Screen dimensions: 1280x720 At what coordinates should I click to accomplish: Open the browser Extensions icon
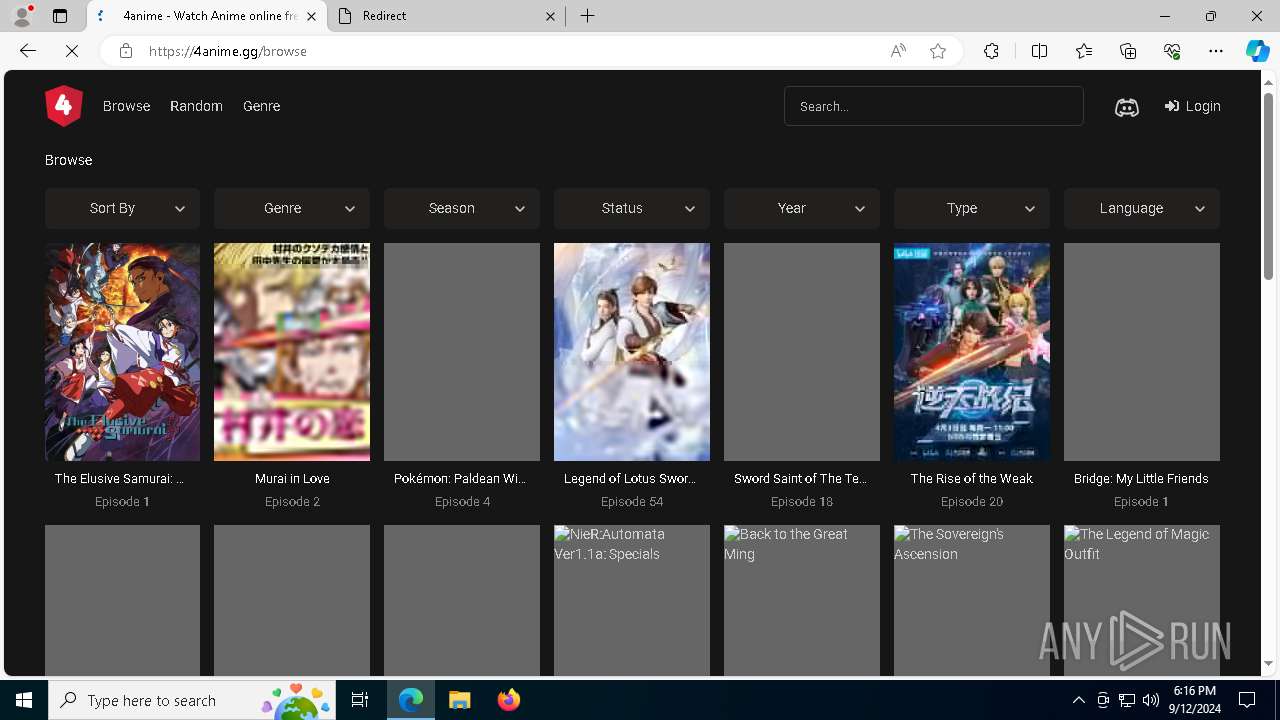991,51
